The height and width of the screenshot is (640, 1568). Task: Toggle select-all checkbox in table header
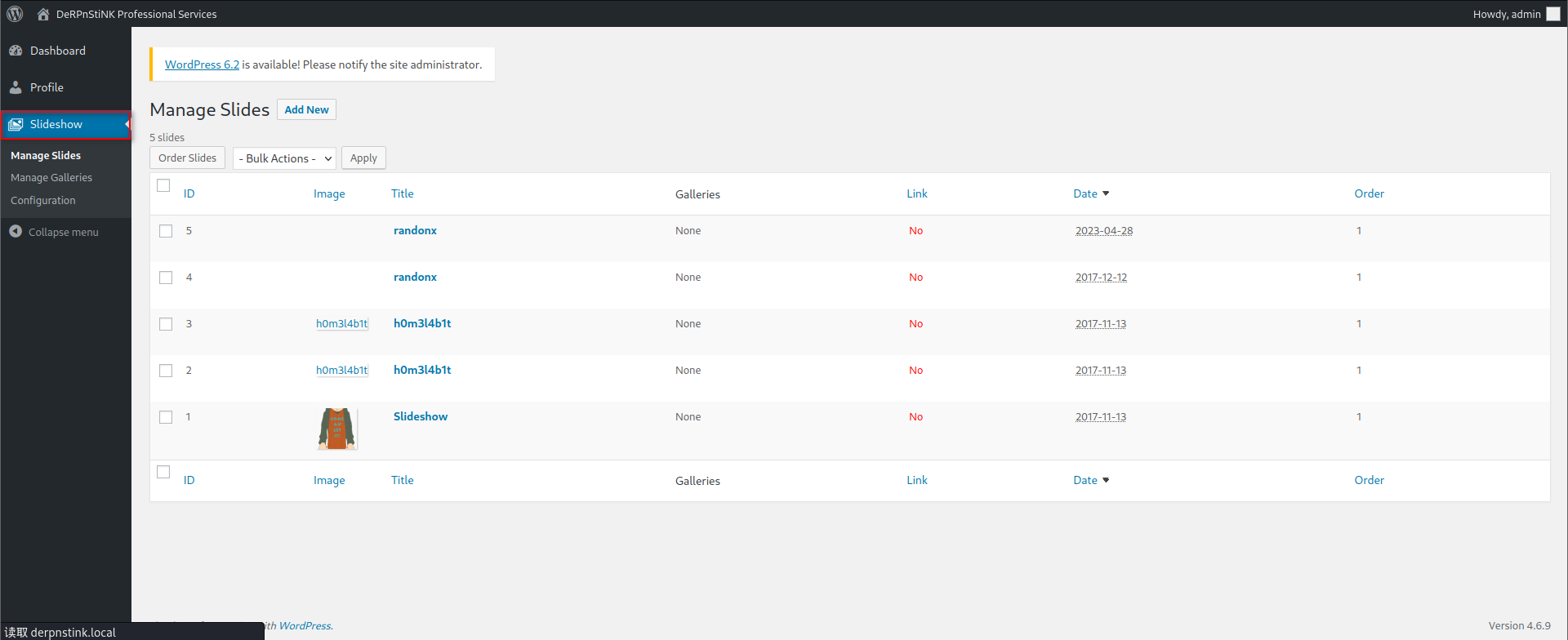point(163,185)
